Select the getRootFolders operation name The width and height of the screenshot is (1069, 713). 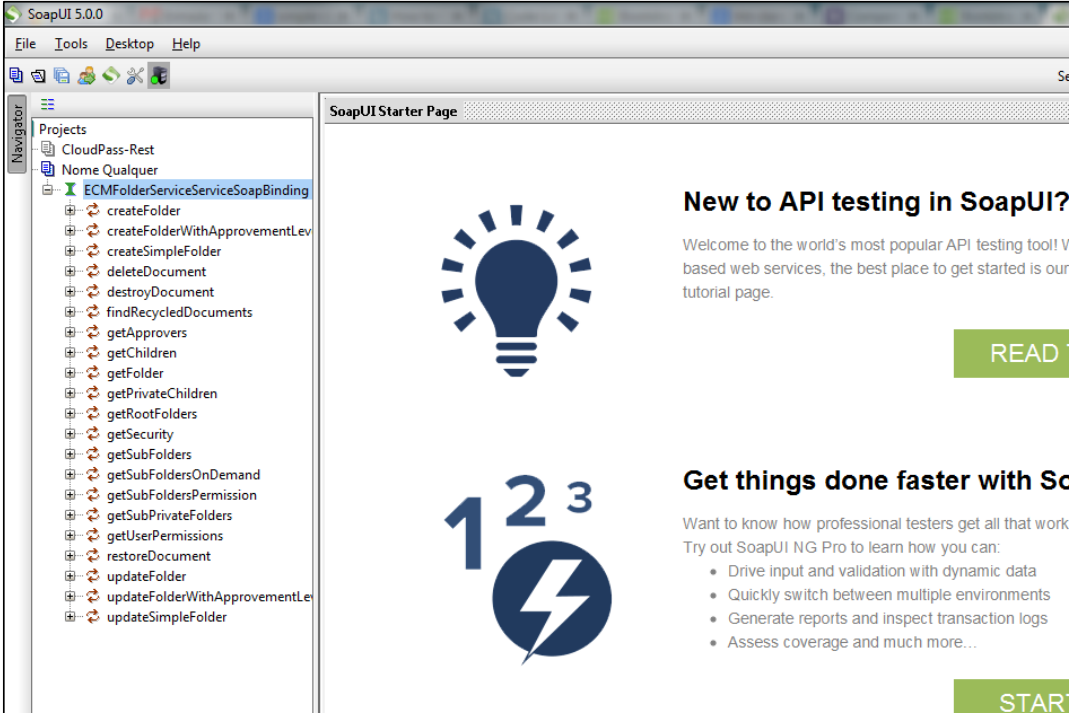point(152,414)
